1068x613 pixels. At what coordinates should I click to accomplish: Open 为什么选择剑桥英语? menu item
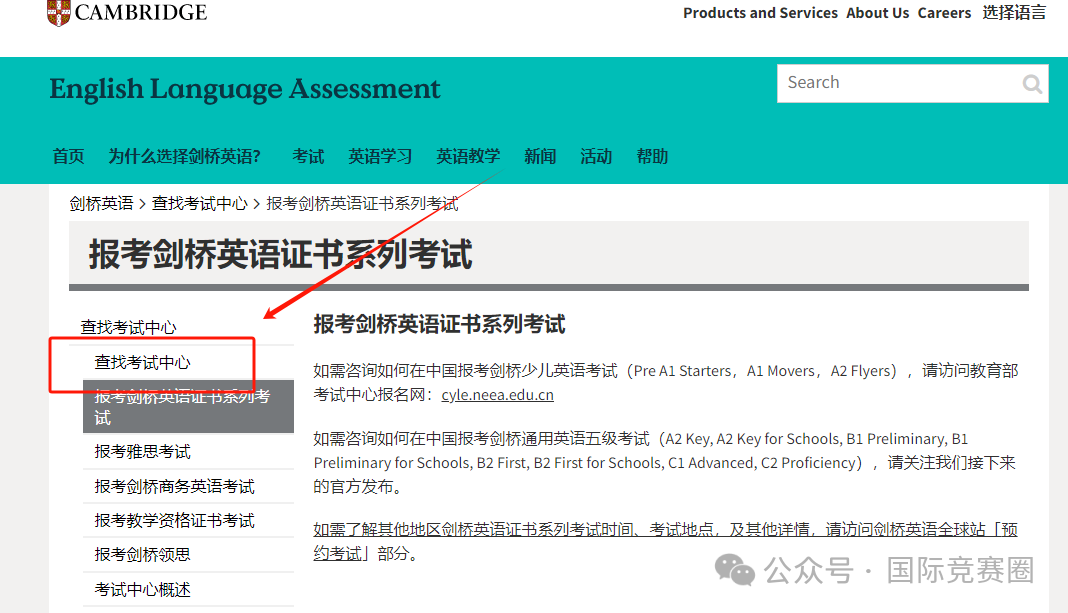pos(185,156)
